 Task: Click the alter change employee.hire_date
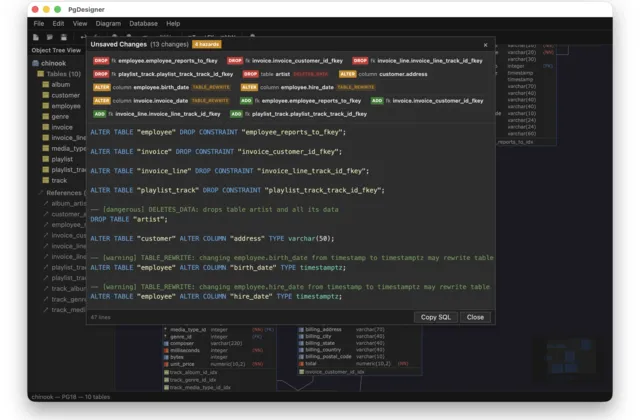(x=307, y=87)
